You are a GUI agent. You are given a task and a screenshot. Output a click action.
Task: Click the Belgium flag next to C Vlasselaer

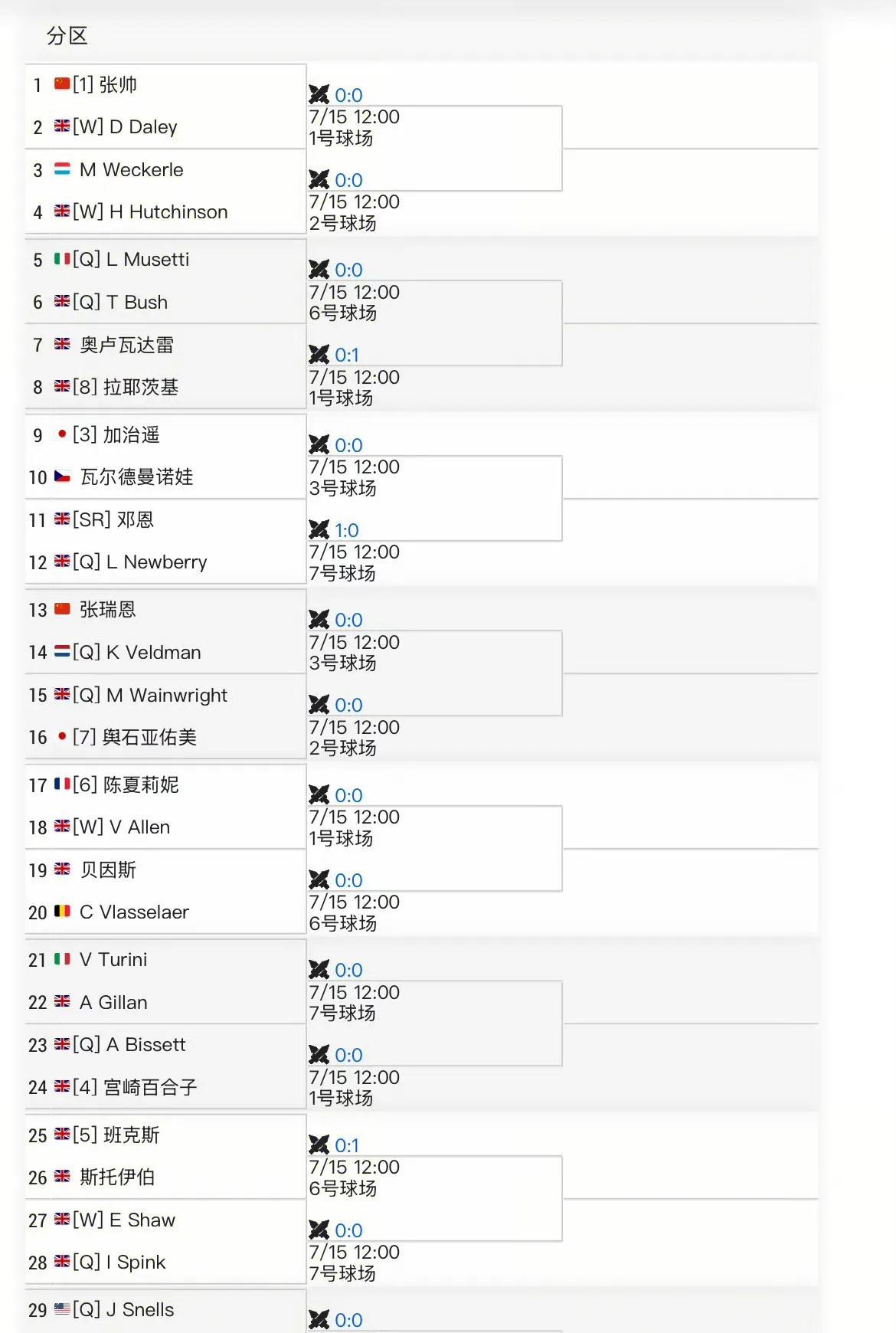62,912
